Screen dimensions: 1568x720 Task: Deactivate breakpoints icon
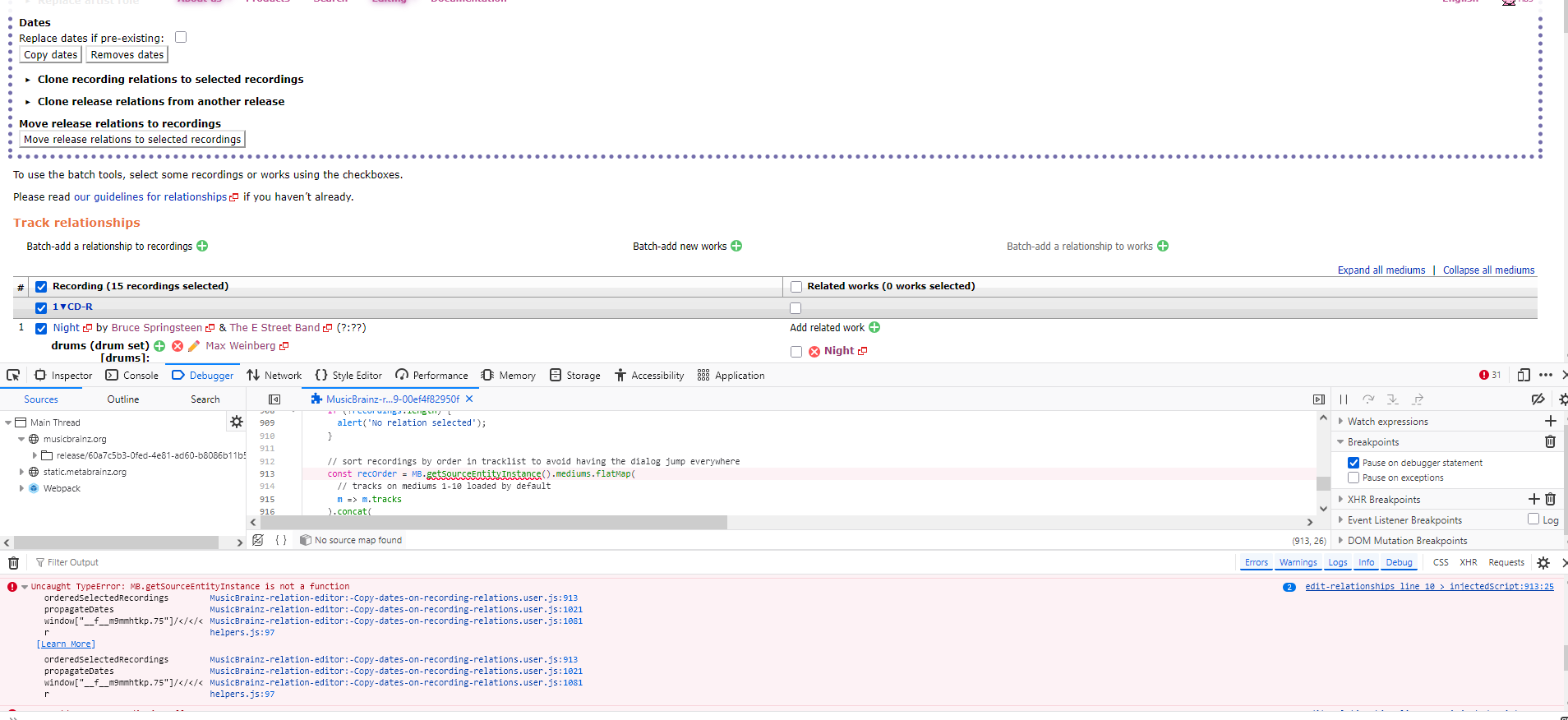tap(1538, 399)
